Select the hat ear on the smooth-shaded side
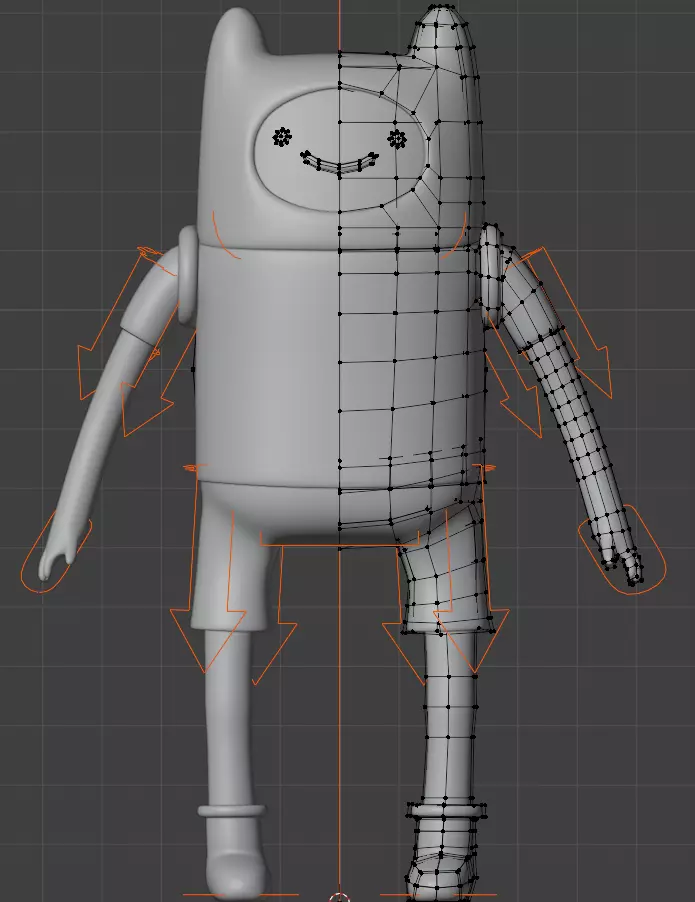Screen dimensions: 695x902 pos(237,32)
